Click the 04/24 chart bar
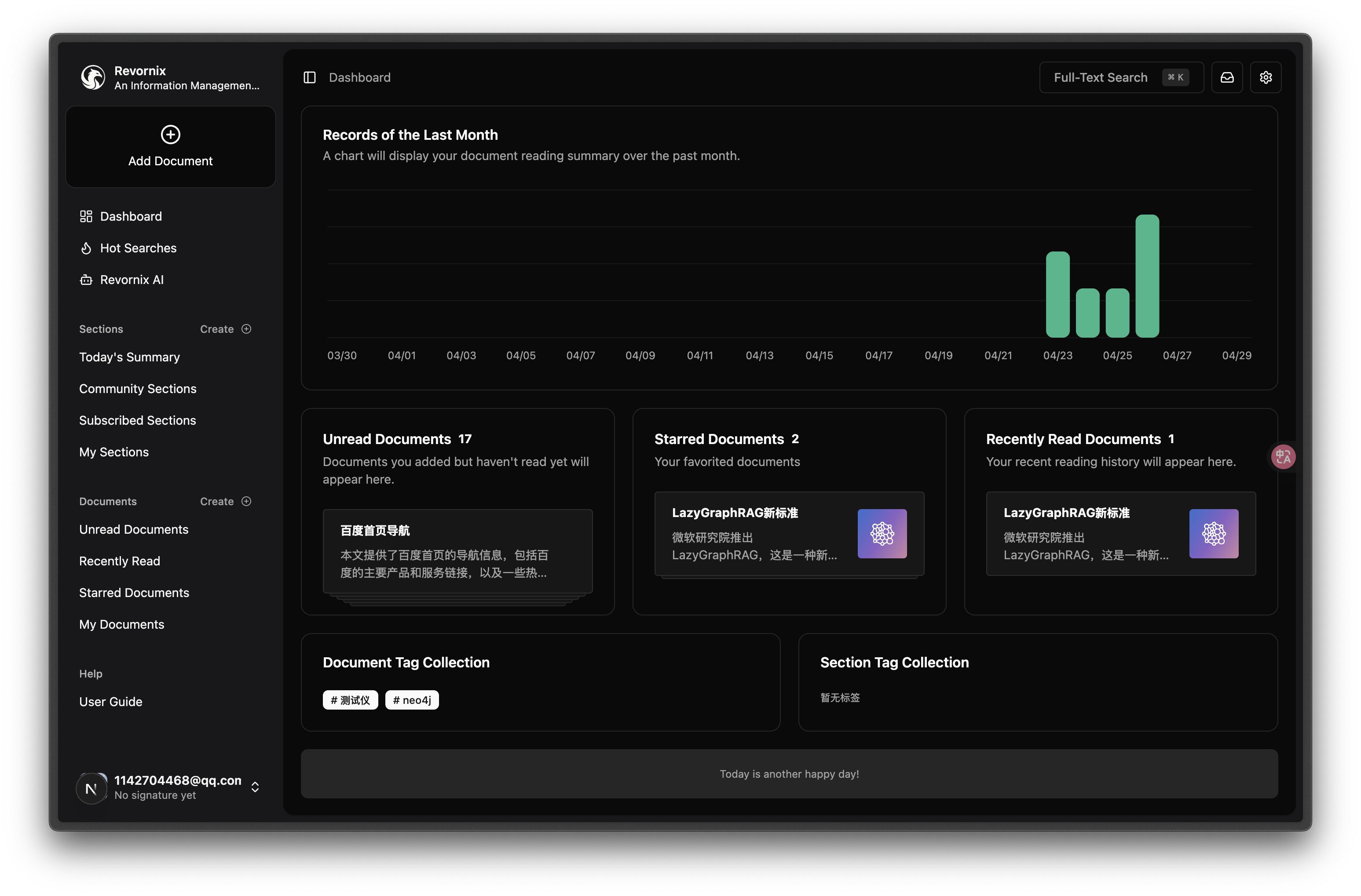1361x896 pixels. (x=1087, y=313)
